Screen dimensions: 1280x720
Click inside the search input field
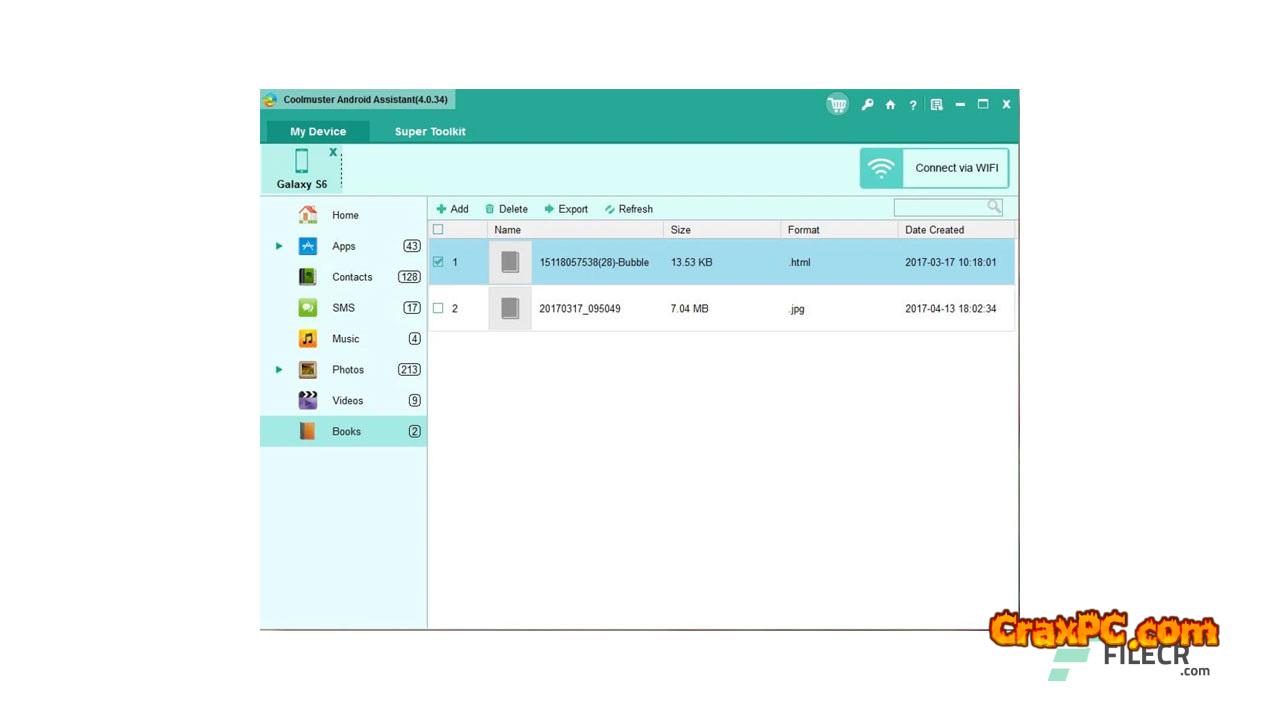pos(940,207)
